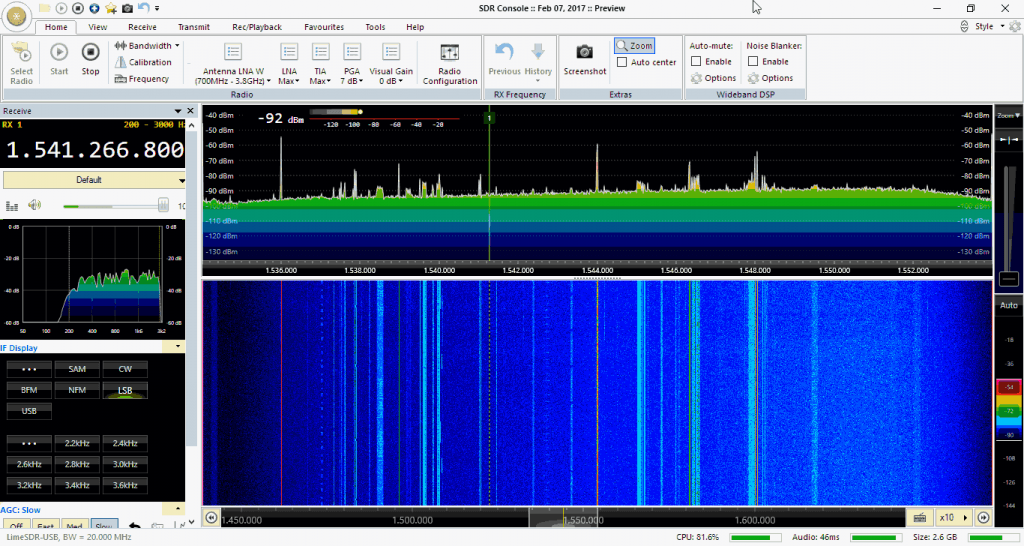Check the Noise Blanker Enable box
This screenshot has width=1024, height=546.
coord(753,62)
